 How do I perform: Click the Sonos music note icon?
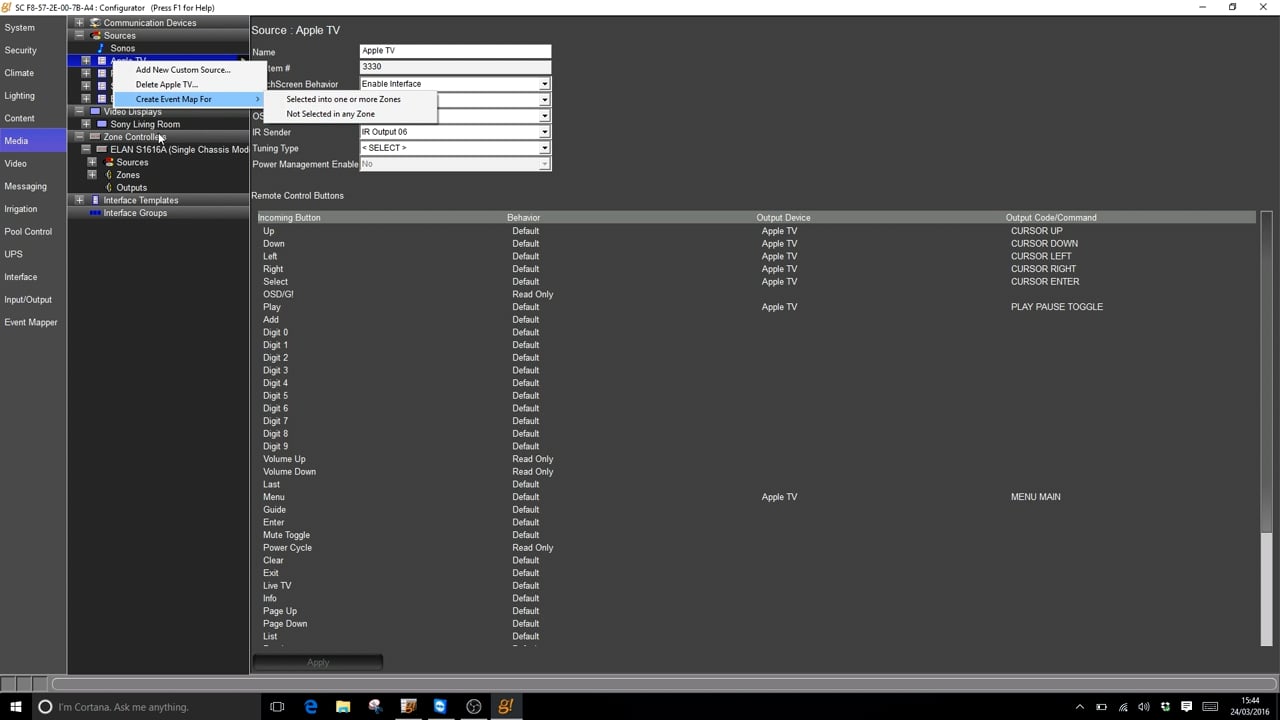(x=101, y=48)
